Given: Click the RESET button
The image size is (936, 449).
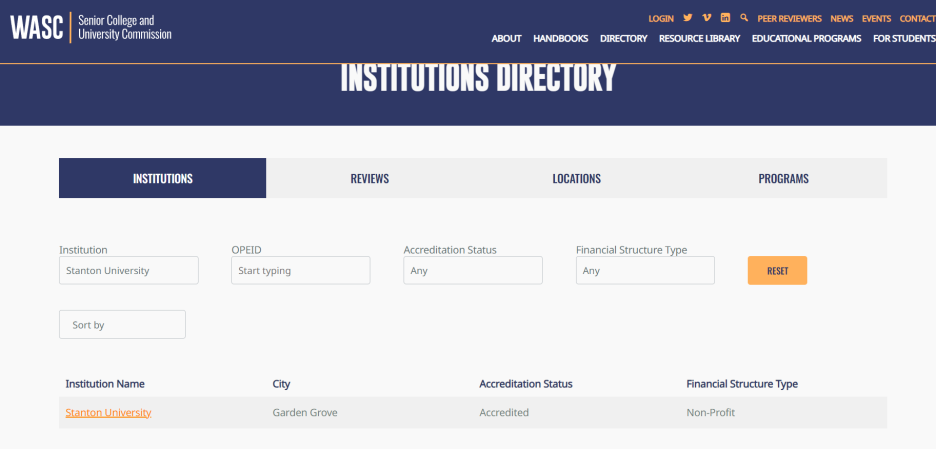Looking at the screenshot, I should coord(777,270).
